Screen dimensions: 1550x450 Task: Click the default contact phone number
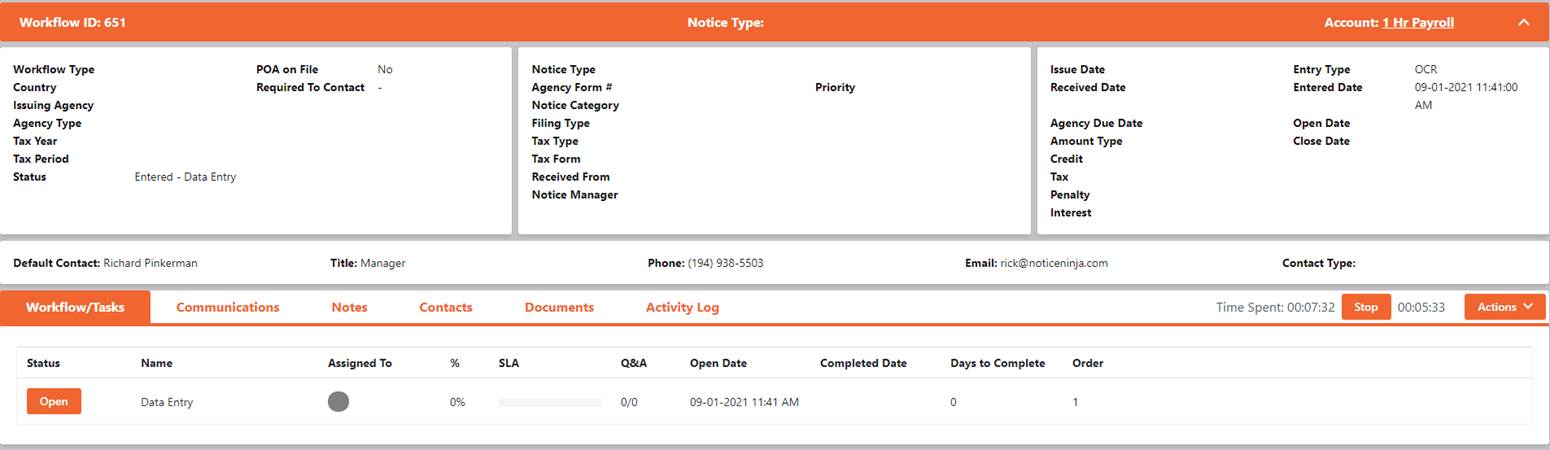pos(725,263)
